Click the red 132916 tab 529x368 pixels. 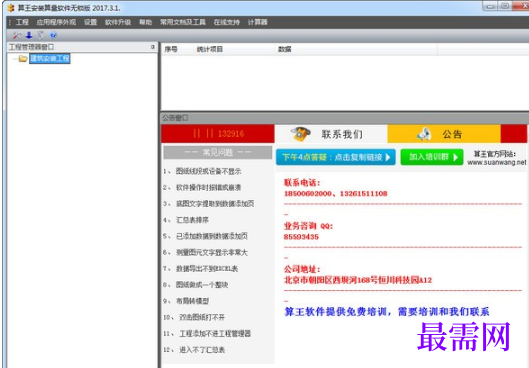click(218, 134)
